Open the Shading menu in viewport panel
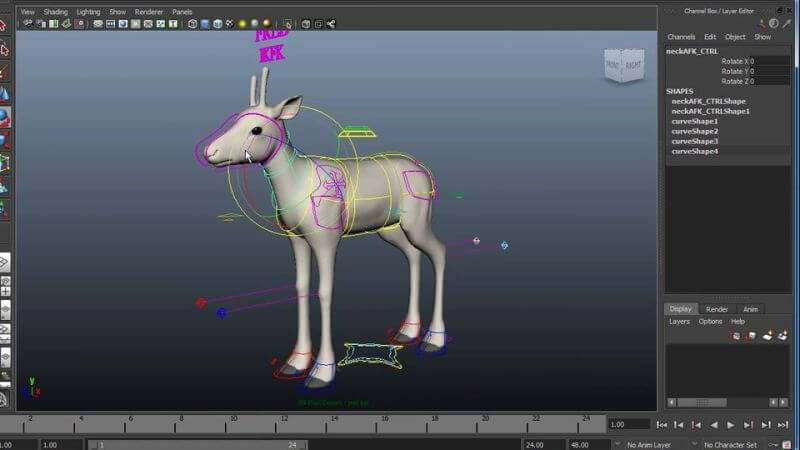 pos(55,12)
